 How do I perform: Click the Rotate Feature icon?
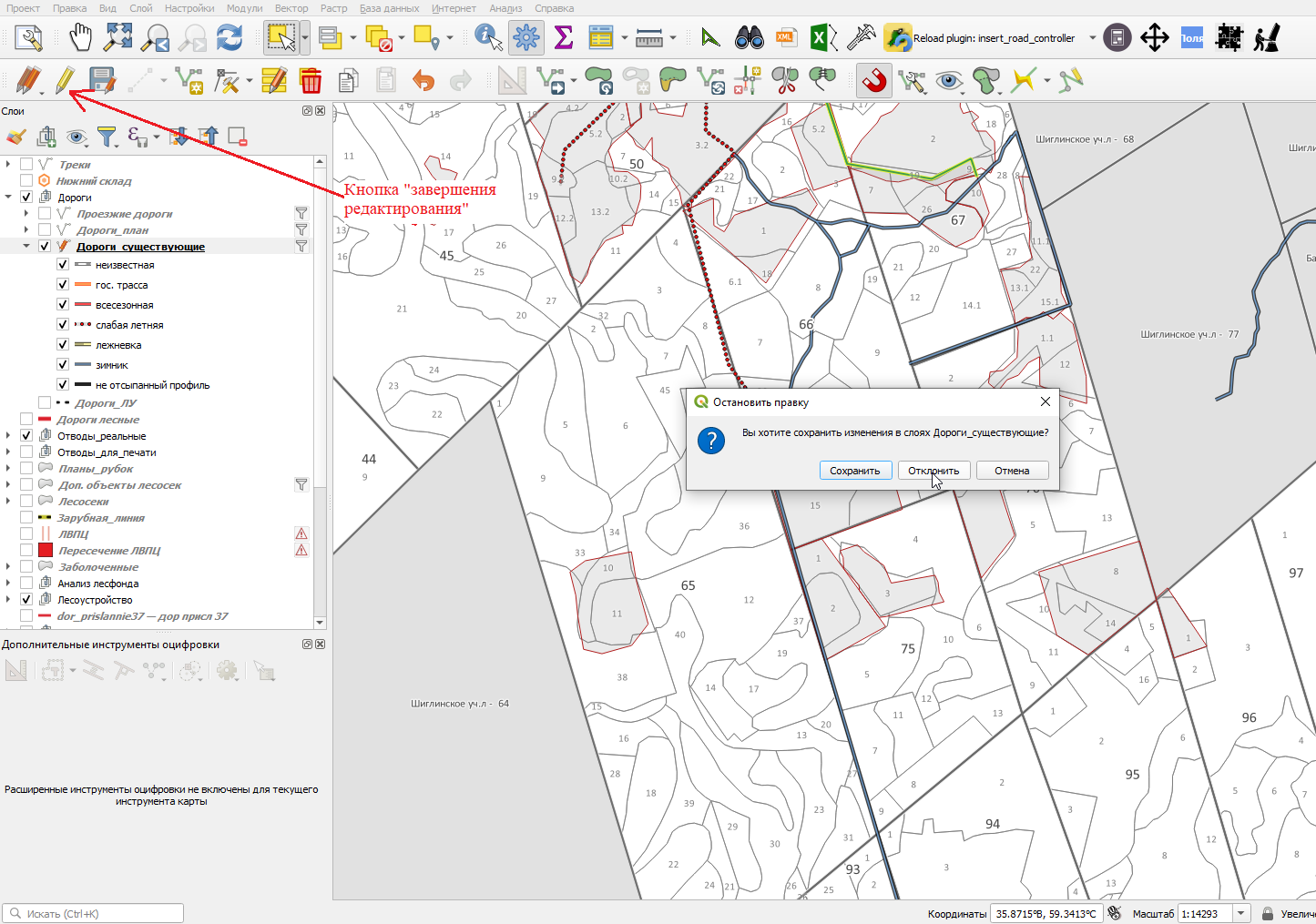(x=599, y=81)
